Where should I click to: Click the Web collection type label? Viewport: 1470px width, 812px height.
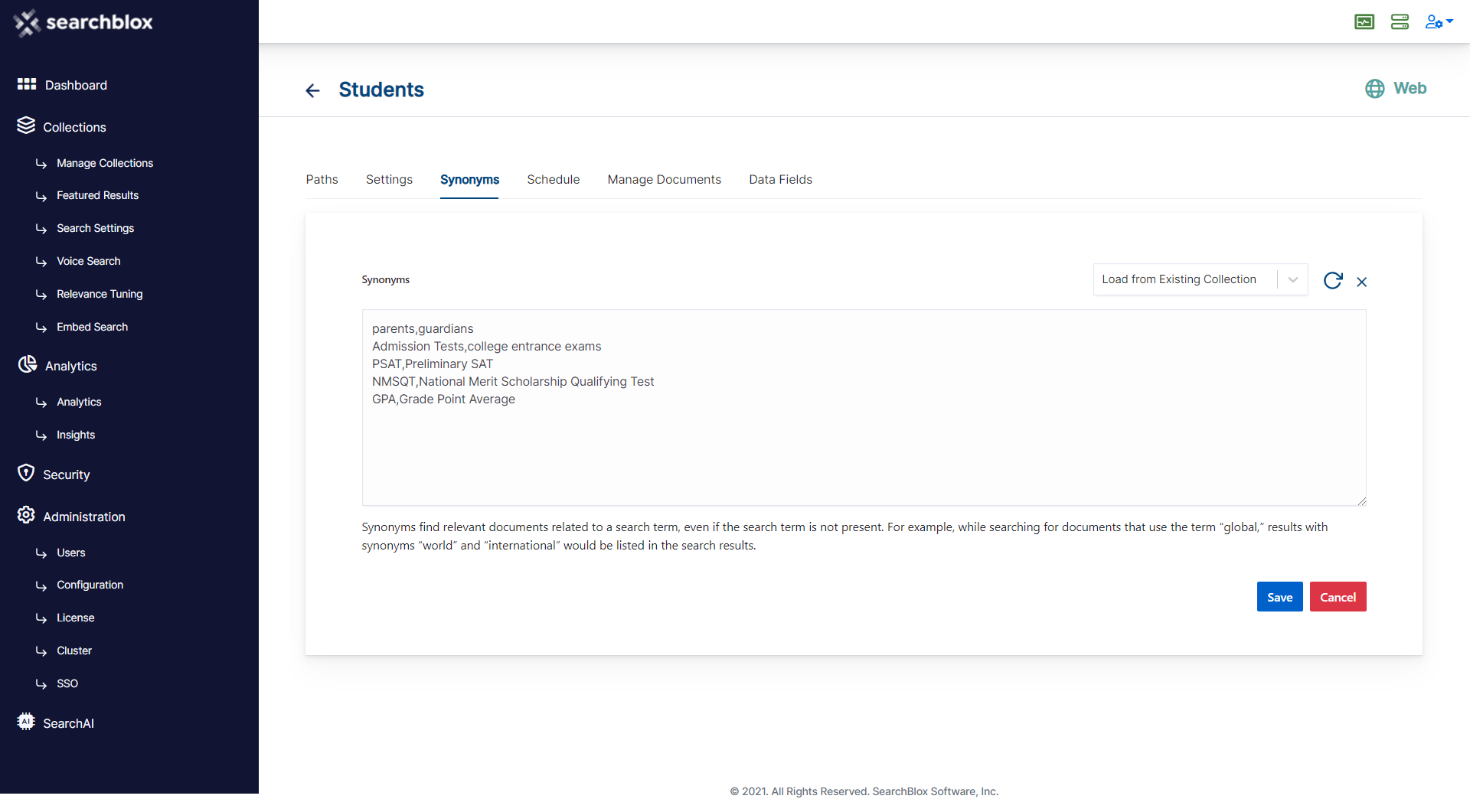click(1410, 88)
